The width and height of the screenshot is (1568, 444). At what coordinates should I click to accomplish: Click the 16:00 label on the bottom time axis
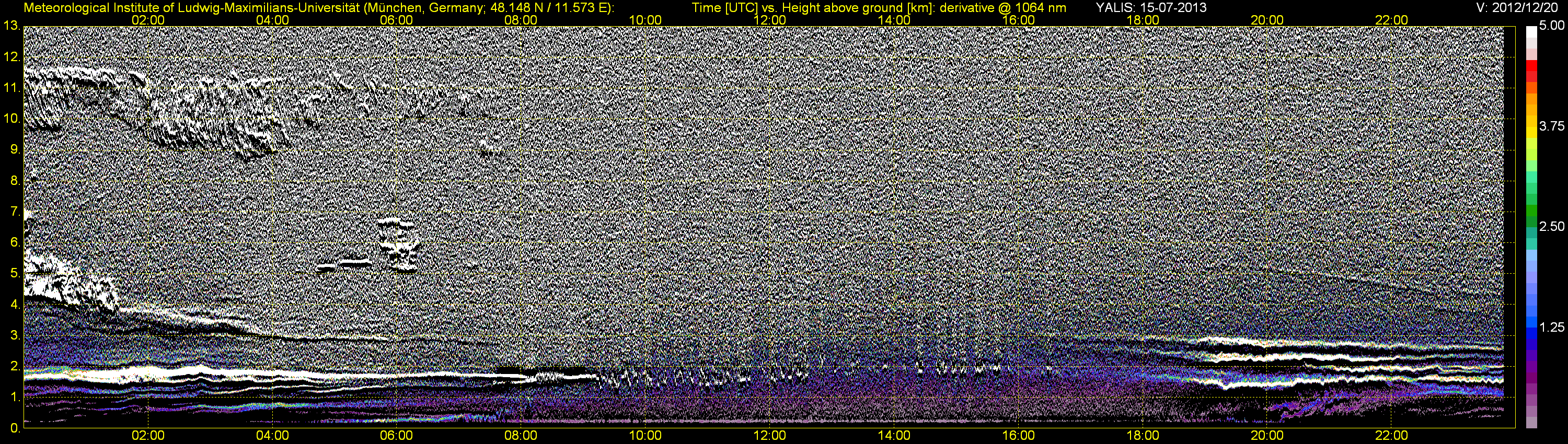(1018, 436)
